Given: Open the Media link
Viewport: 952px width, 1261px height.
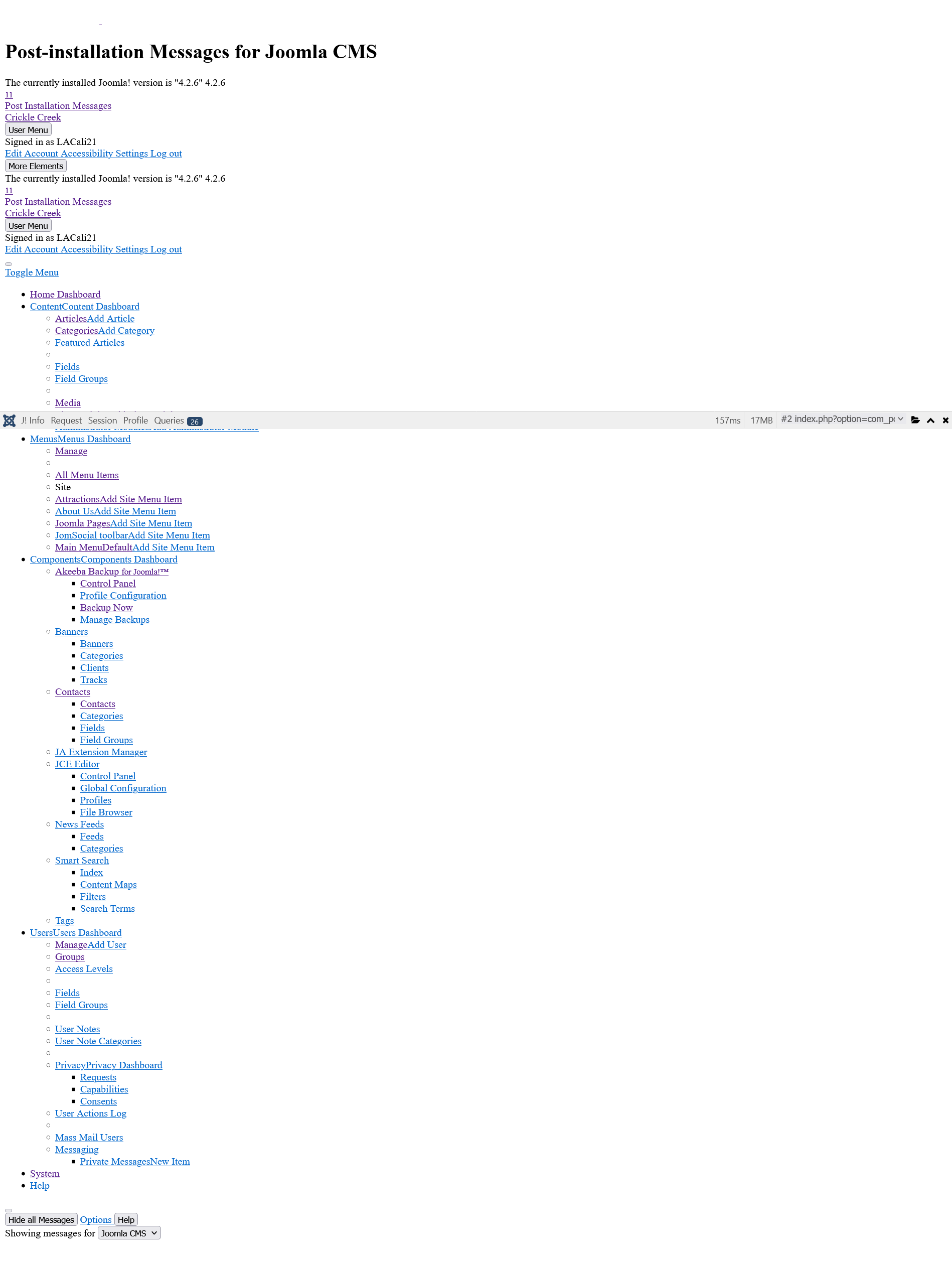Looking at the screenshot, I should (68, 403).
